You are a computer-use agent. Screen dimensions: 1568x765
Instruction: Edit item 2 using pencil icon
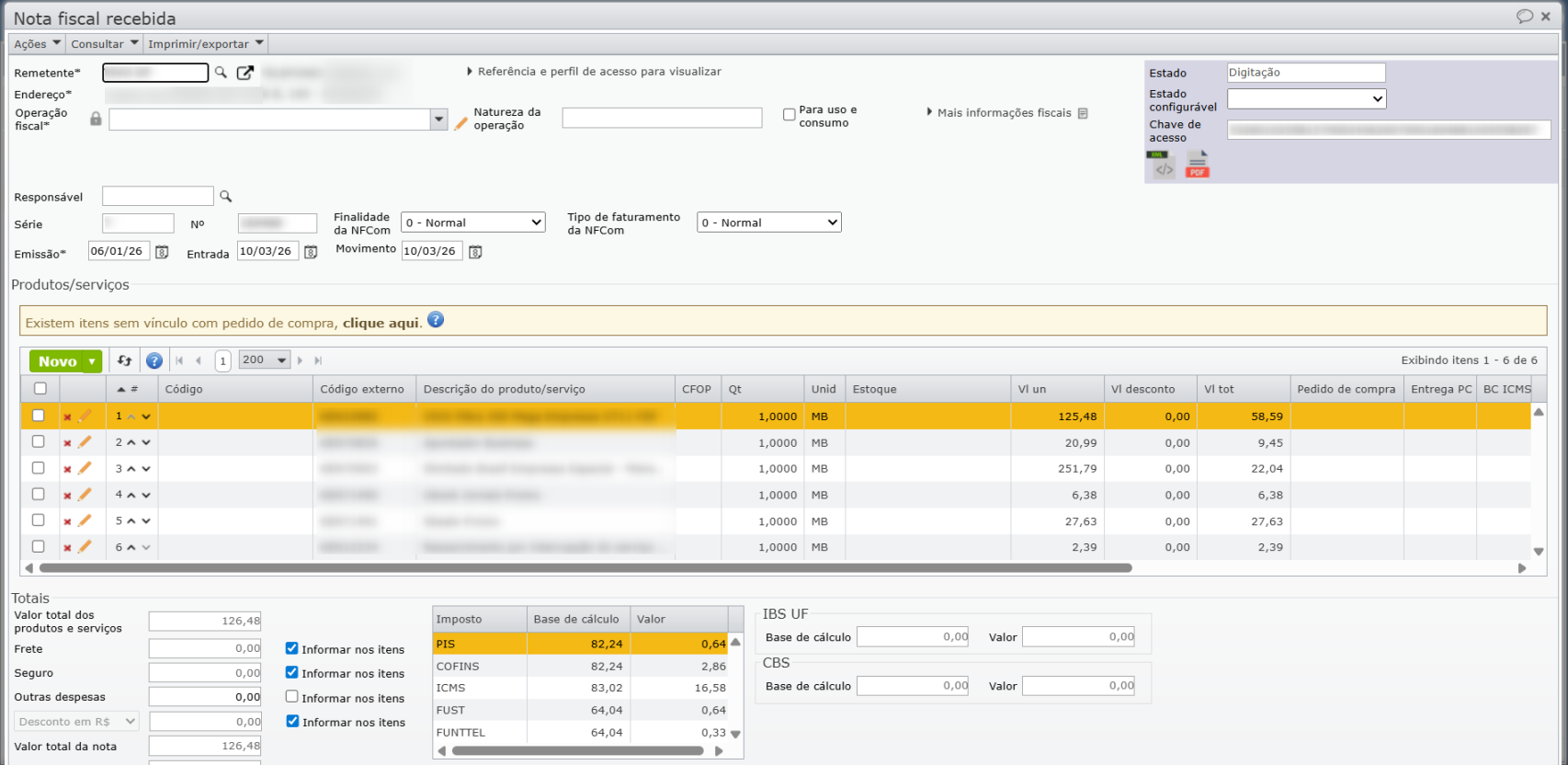click(85, 442)
